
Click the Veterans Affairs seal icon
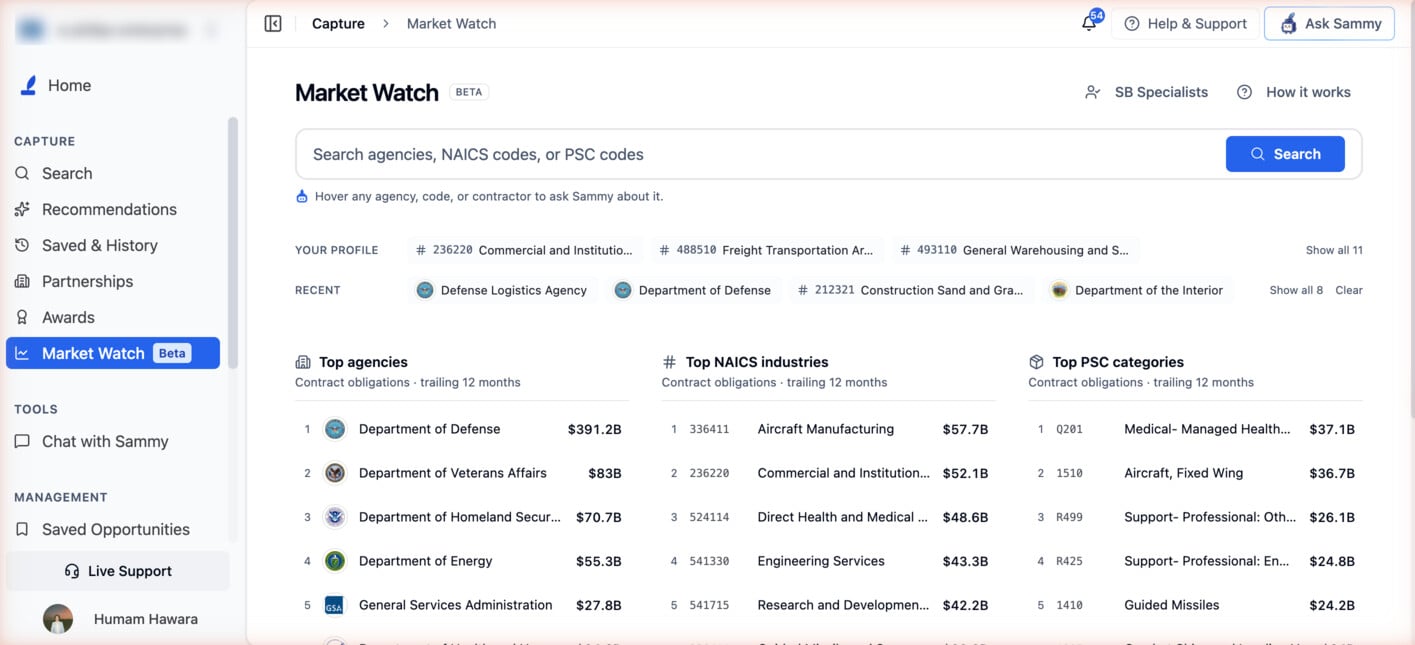click(x=335, y=473)
